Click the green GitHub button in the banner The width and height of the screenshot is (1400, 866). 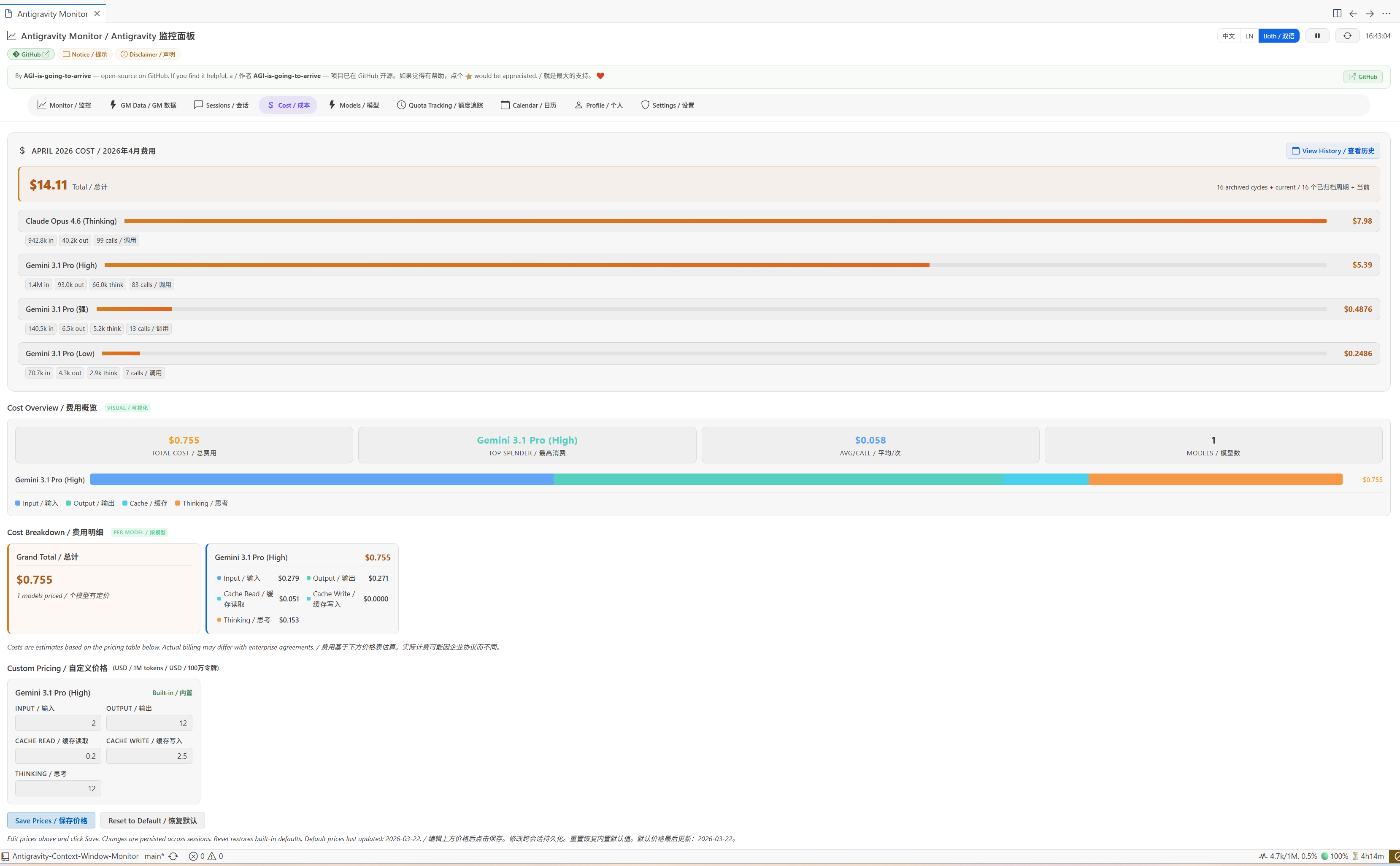click(x=1363, y=77)
